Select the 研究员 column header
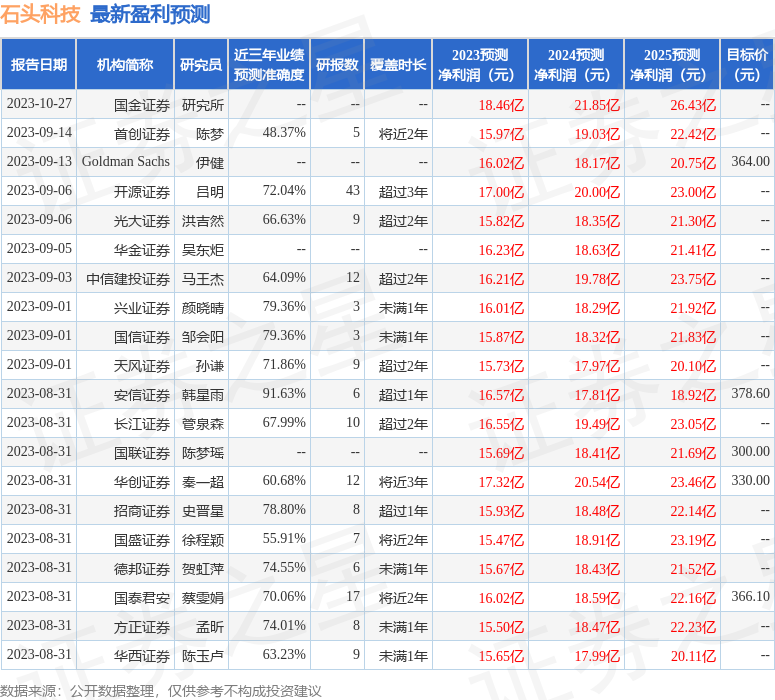The height and width of the screenshot is (700, 775). [201, 65]
